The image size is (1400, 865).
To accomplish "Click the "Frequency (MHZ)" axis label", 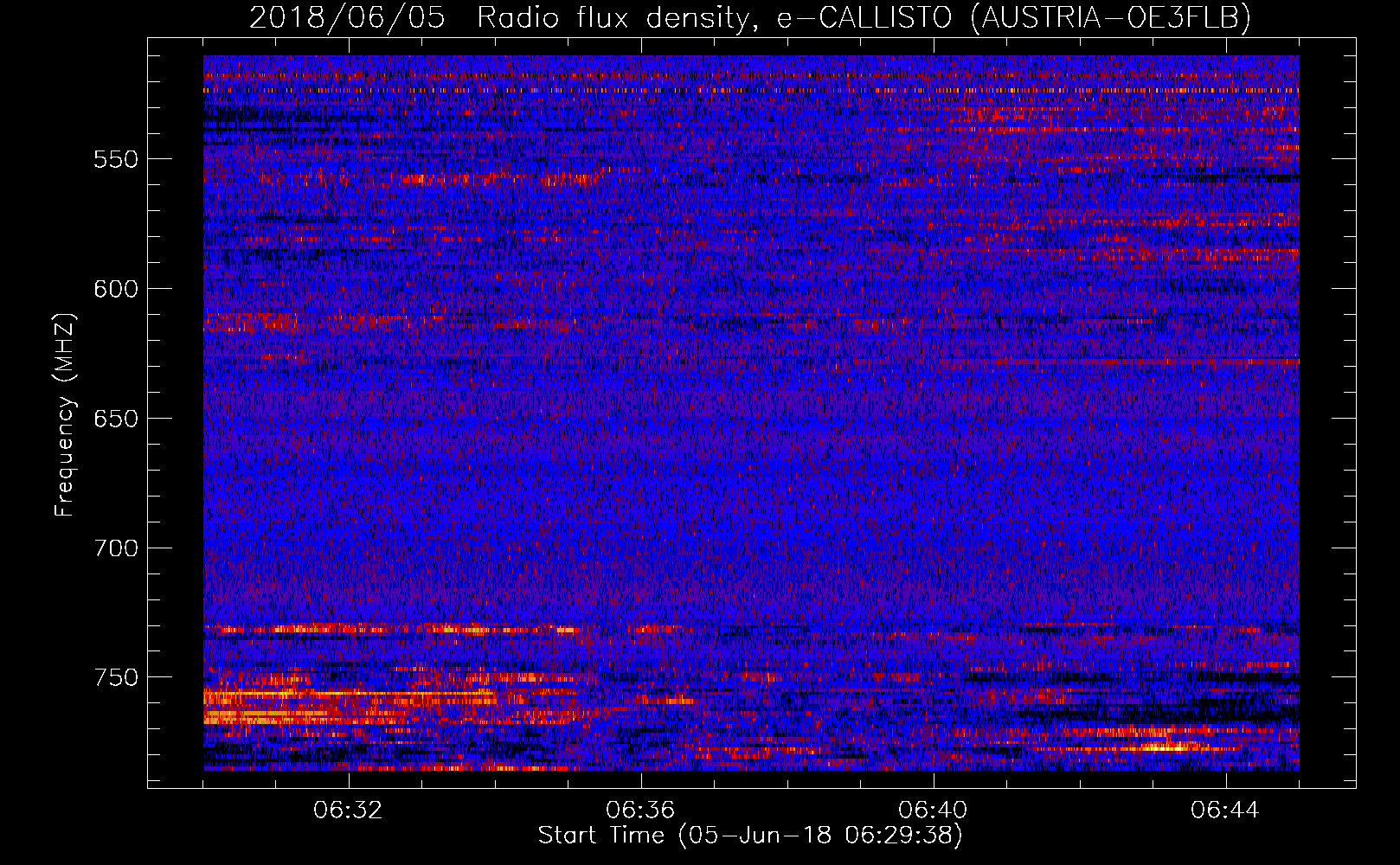I will pos(65,416).
